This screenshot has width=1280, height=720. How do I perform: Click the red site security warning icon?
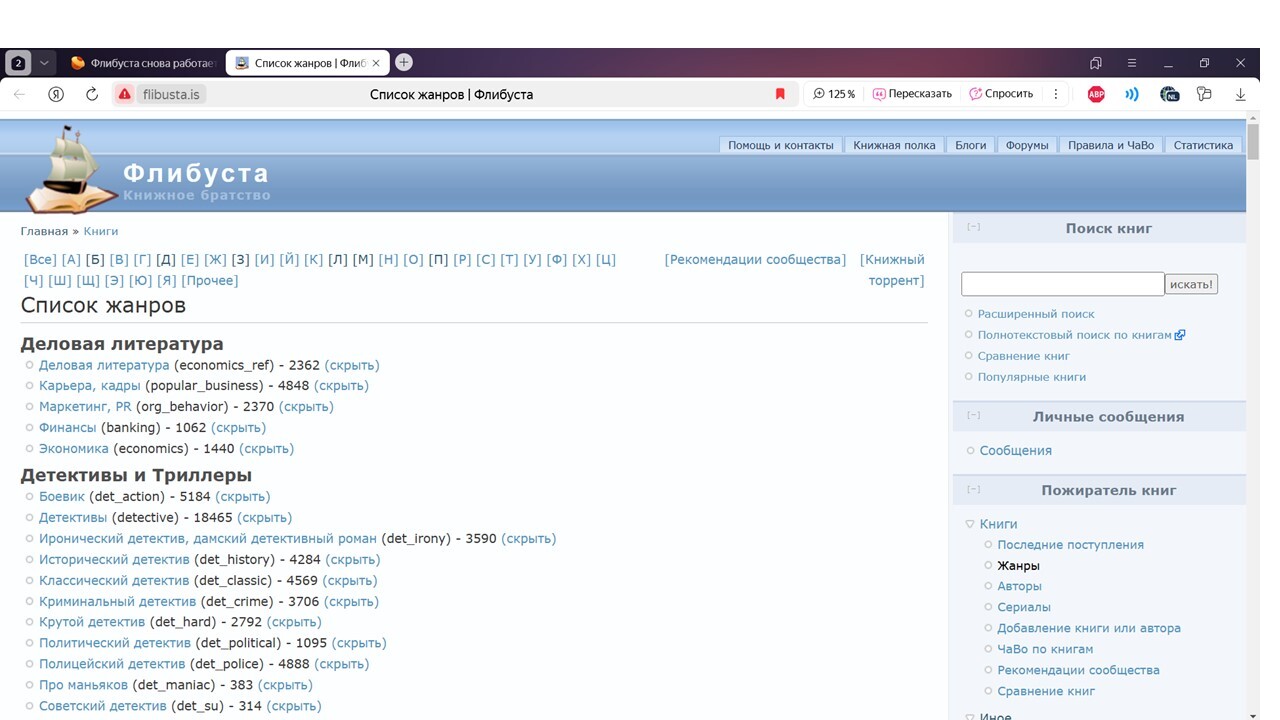(124, 94)
